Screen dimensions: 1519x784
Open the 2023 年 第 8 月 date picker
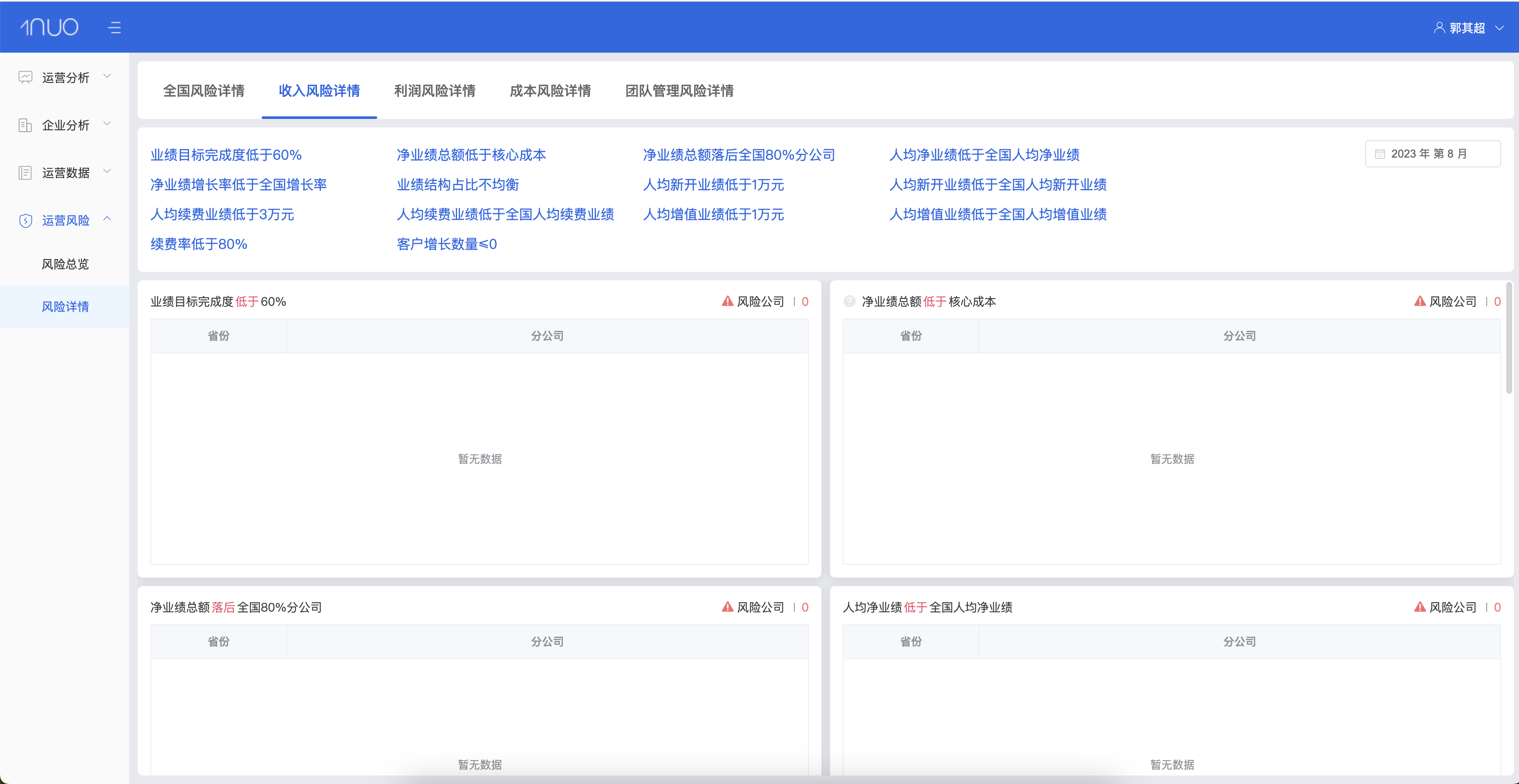pyautogui.click(x=1433, y=154)
